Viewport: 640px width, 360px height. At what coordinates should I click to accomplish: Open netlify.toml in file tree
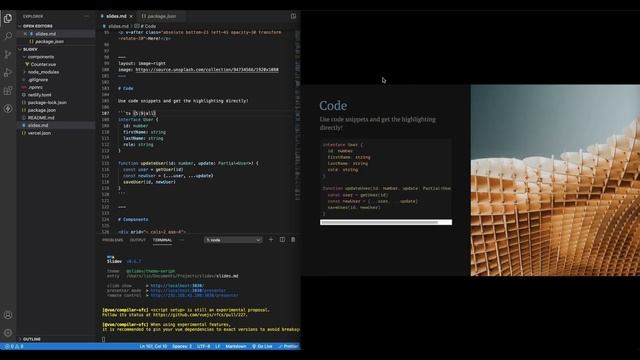click(x=40, y=95)
